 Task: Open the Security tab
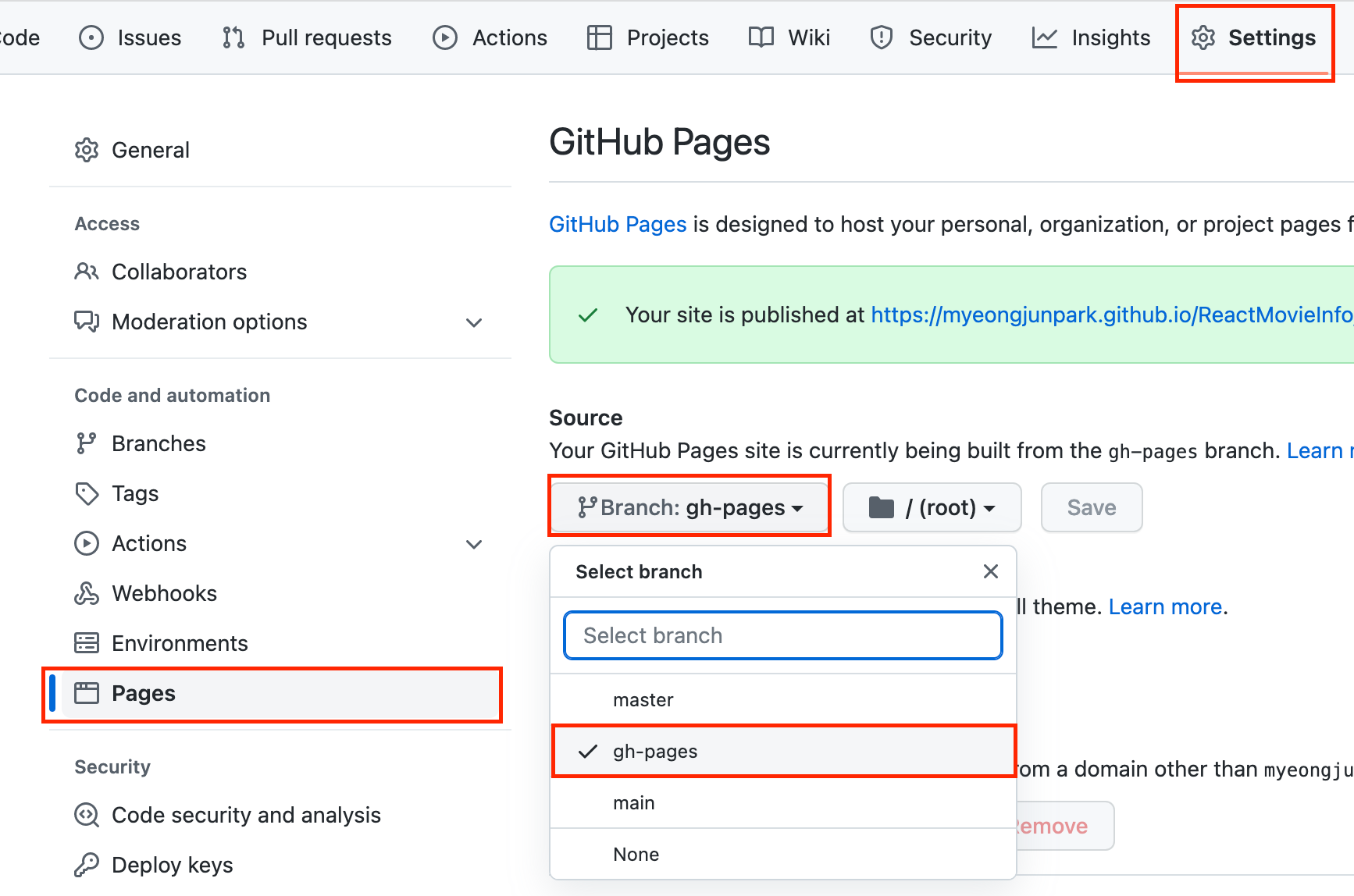pyautogui.click(x=930, y=37)
